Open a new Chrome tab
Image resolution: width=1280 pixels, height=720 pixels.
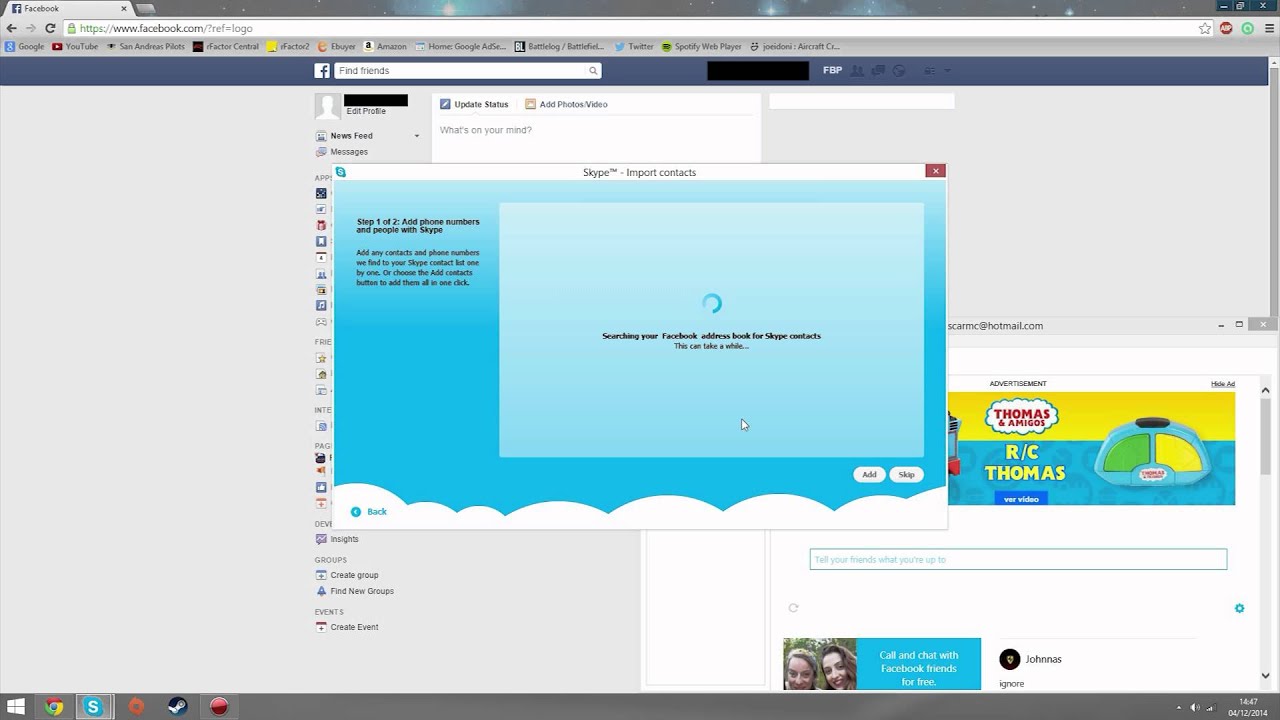coord(147,8)
